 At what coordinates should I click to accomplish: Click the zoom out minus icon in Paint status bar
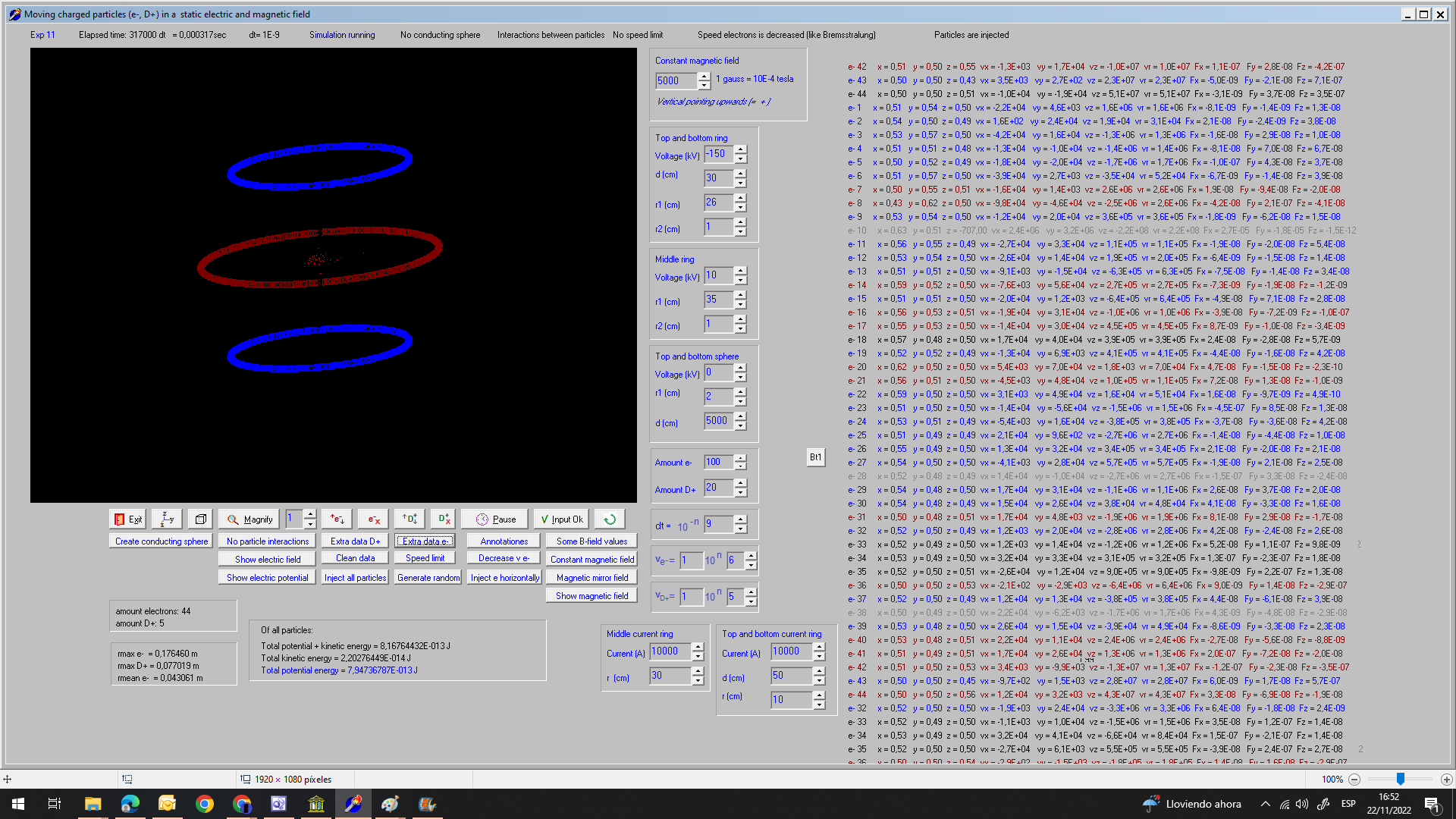pos(1354,780)
